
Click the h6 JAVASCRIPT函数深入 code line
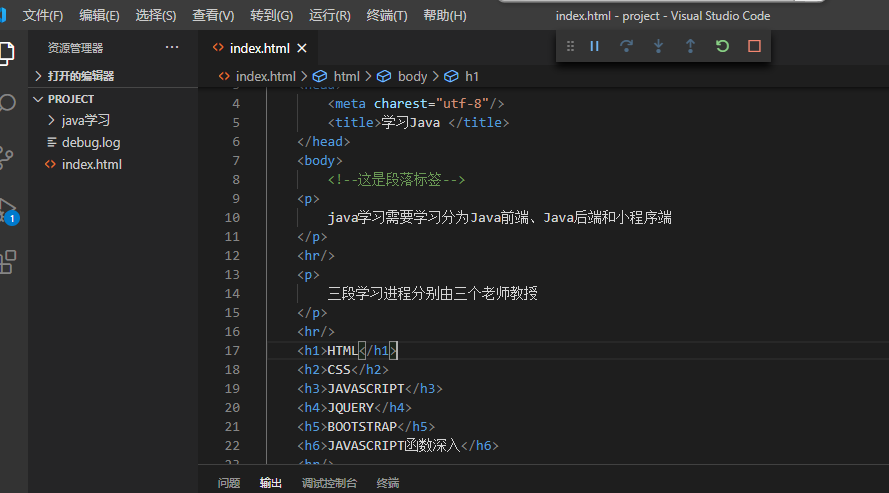click(398, 446)
